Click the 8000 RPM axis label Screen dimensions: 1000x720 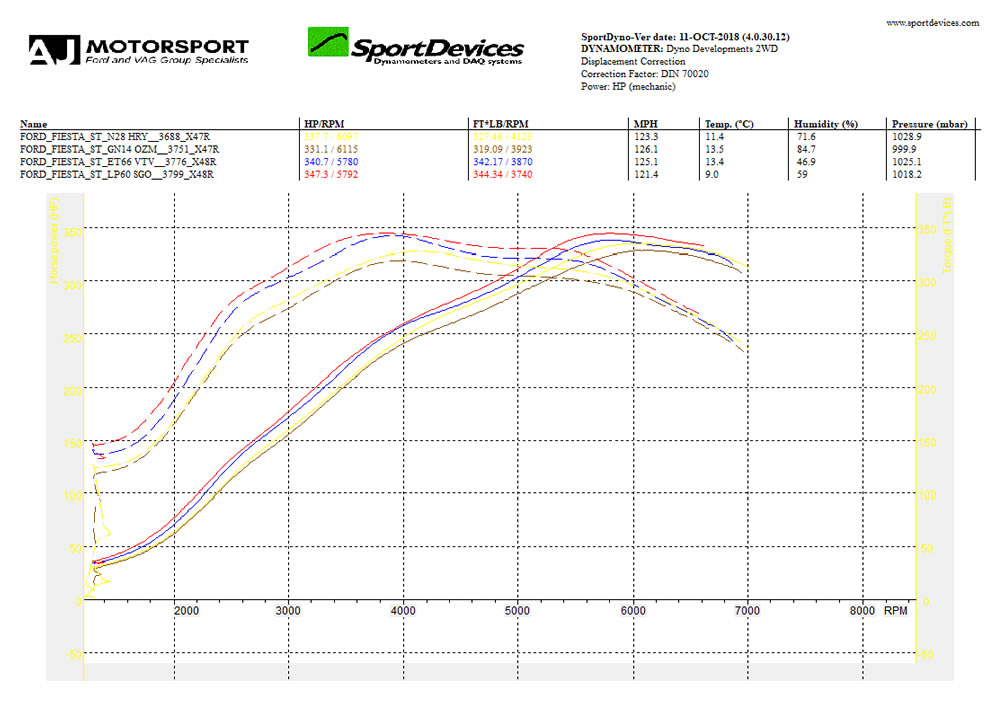pos(862,611)
